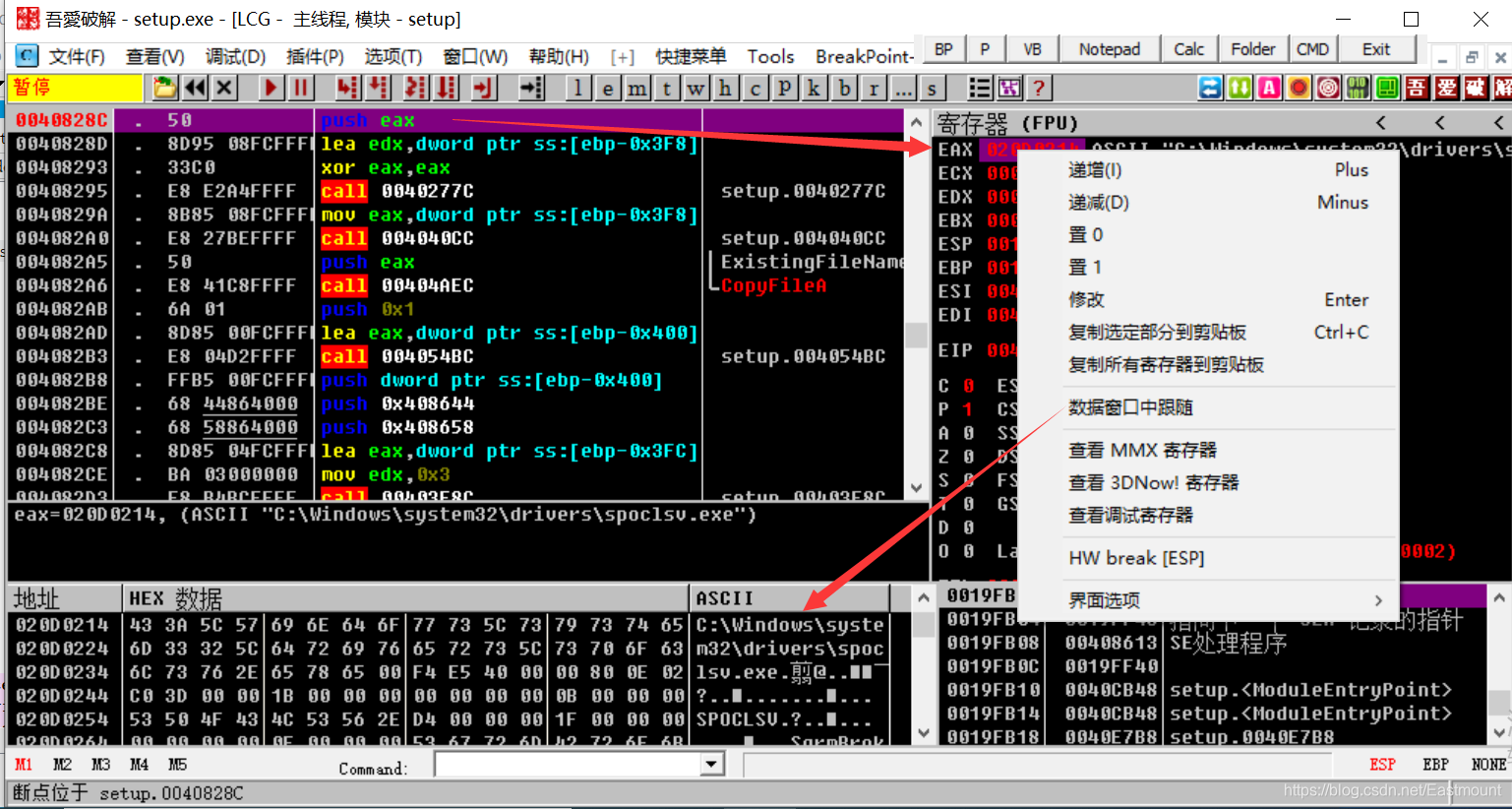Select the CopyFileA comment line
The width and height of the screenshot is (1512, 809).
point(773,285)
